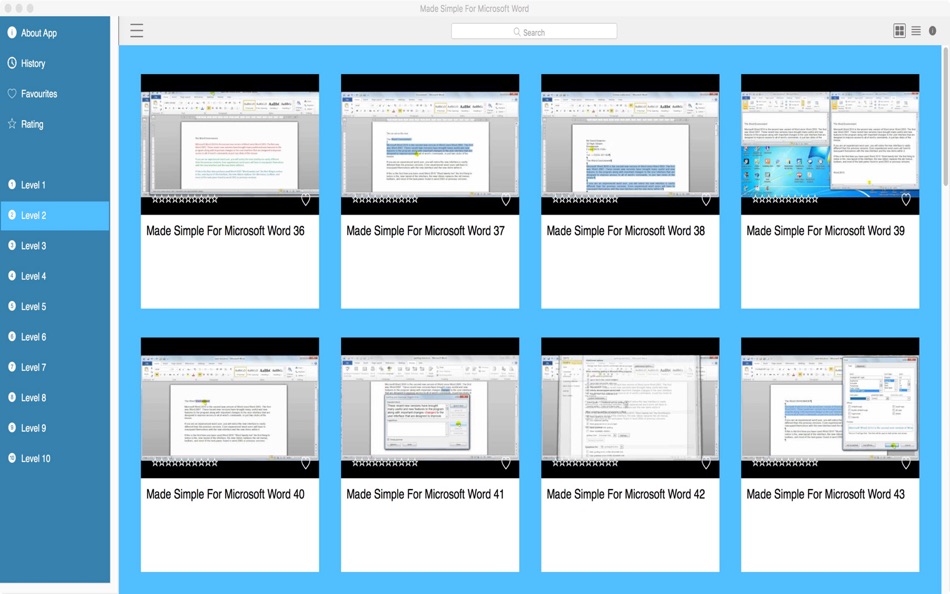This screenshot has width=950, height=594.
Task: Favourite Word 41 video with heart icon
Action: [506, 463]
